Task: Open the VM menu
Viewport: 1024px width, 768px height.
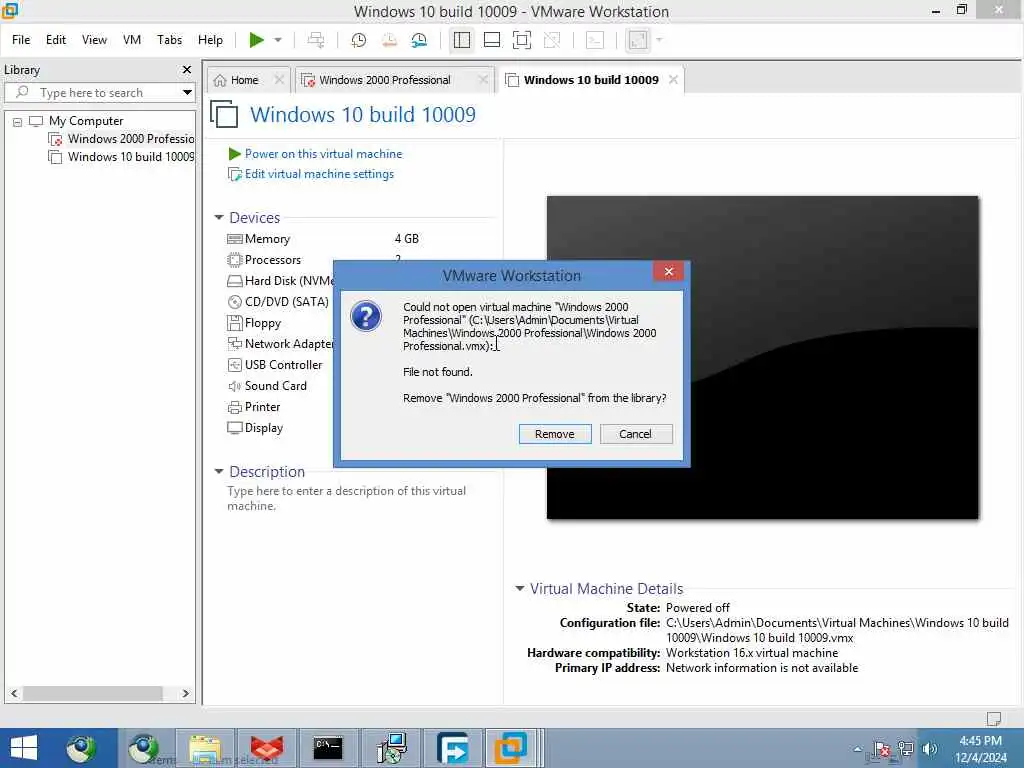Action: coord(132,40)
